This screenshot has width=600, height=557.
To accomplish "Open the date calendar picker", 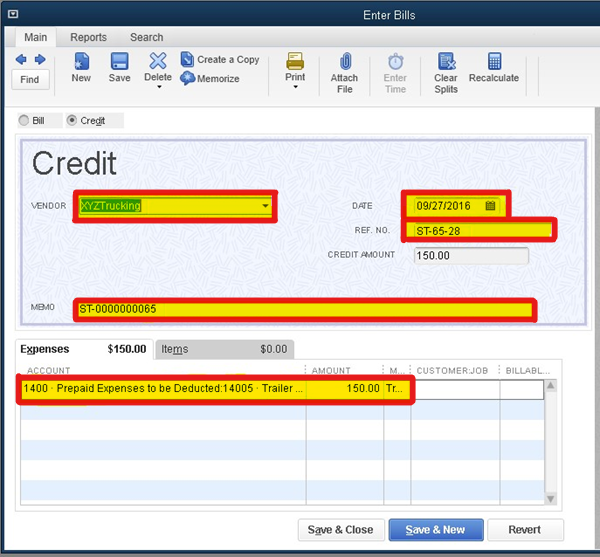I will click(x=490, y=205).
